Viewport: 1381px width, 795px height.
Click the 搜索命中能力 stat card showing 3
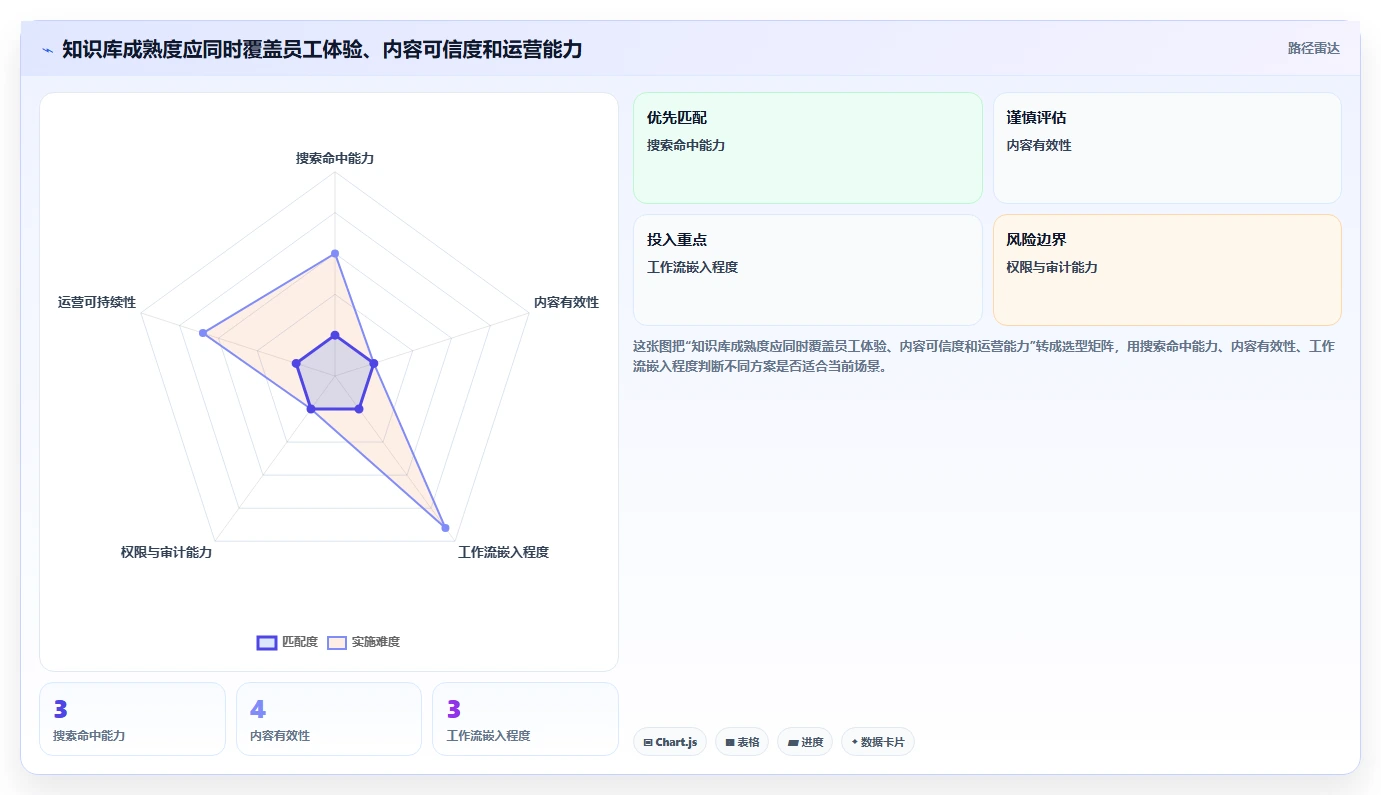point(132,719)
